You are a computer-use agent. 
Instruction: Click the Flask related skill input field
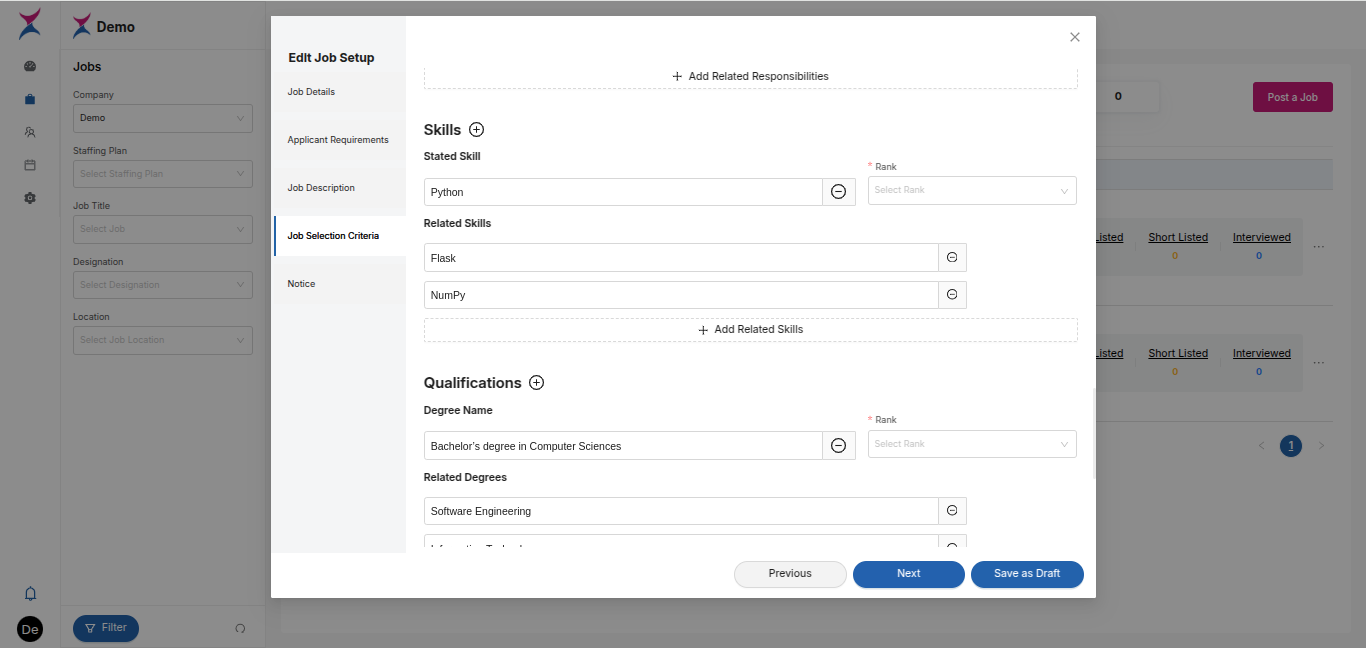pos(680,258)
